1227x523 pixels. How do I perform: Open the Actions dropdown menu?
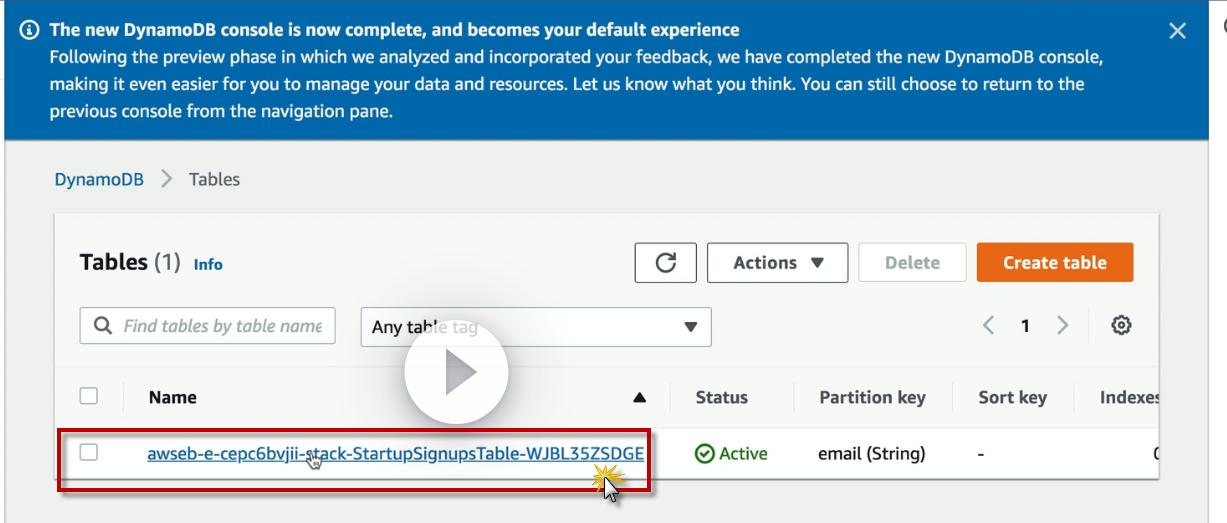(x=777, y=263)
